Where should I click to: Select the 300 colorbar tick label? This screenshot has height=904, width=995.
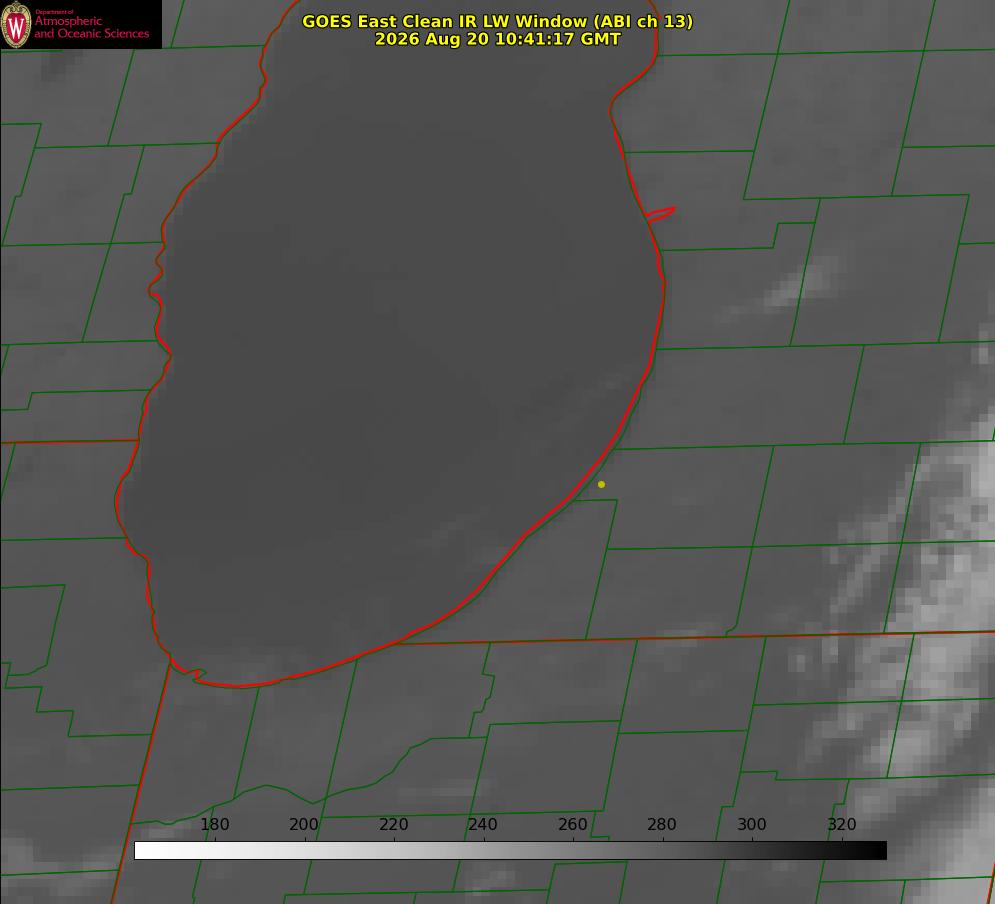752,824
